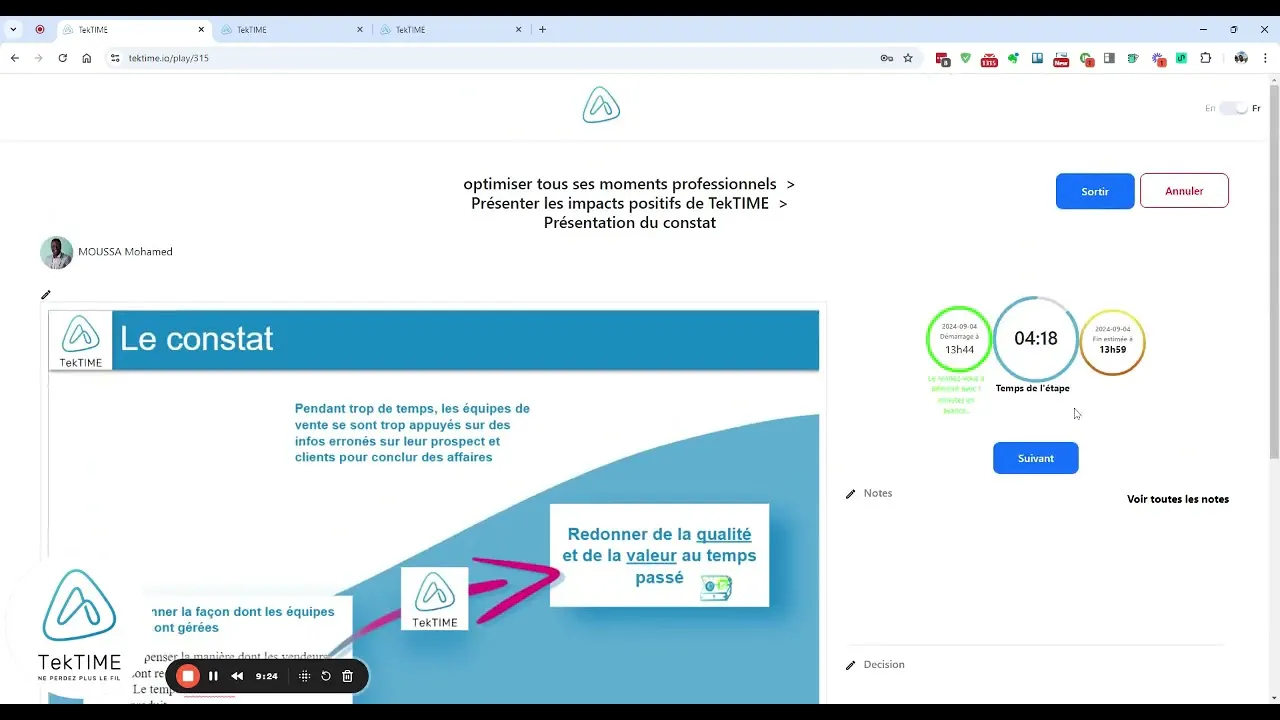Screen dimensions: 1280x720
Task: Stop the screen recording
Action: coord(187,676)
